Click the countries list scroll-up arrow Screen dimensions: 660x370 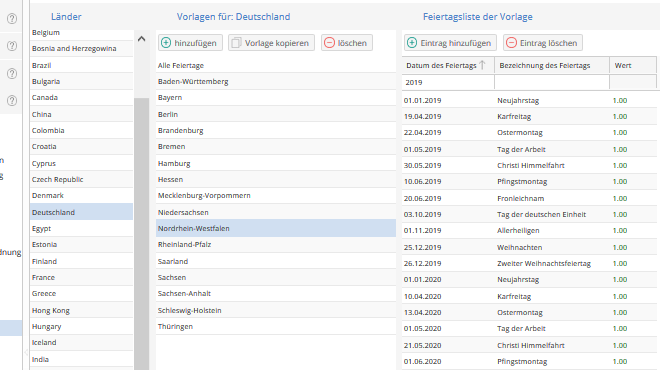tap(141, 39)
